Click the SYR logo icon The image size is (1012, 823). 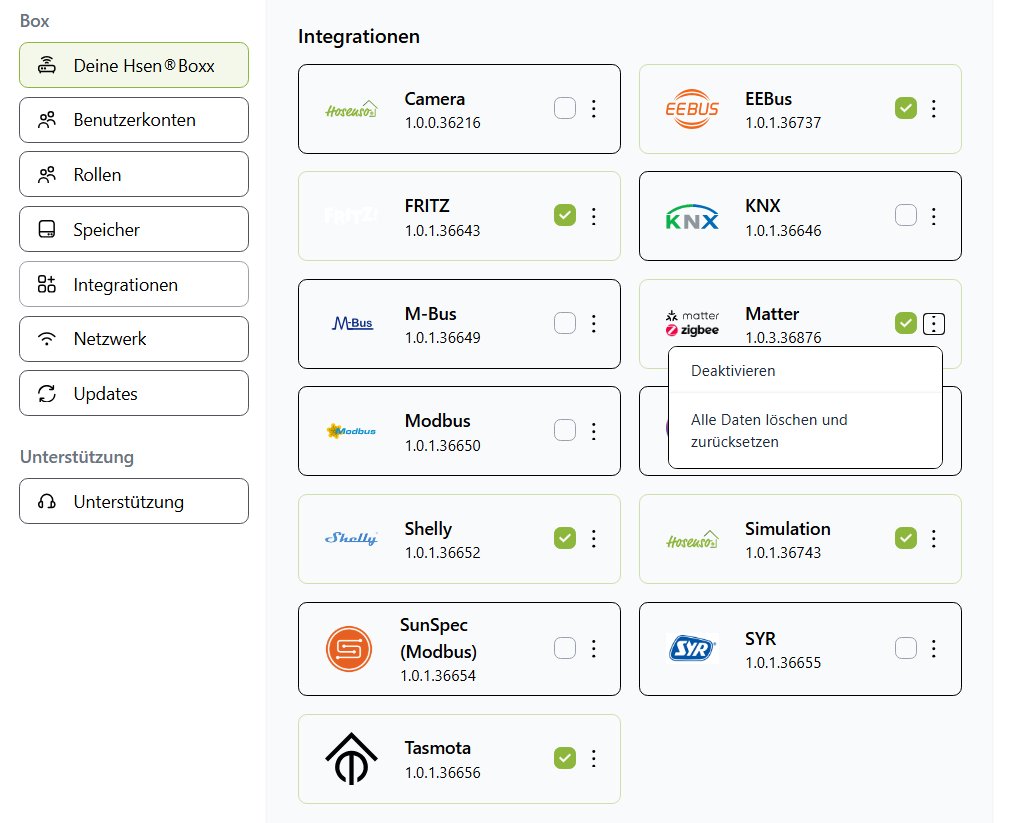click(692, 648)
